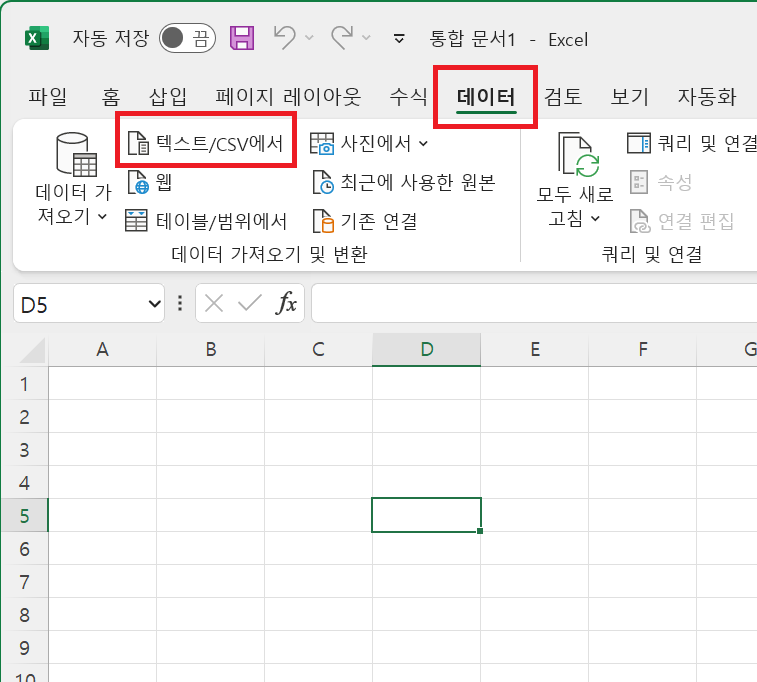Click 텍스트/CSV에서 import button
Screen dimensions: 757x682
coord(206,143)
